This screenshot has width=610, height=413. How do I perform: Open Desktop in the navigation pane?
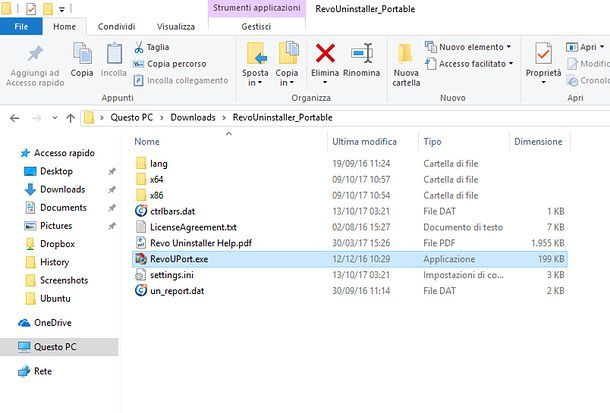point(49,171)
